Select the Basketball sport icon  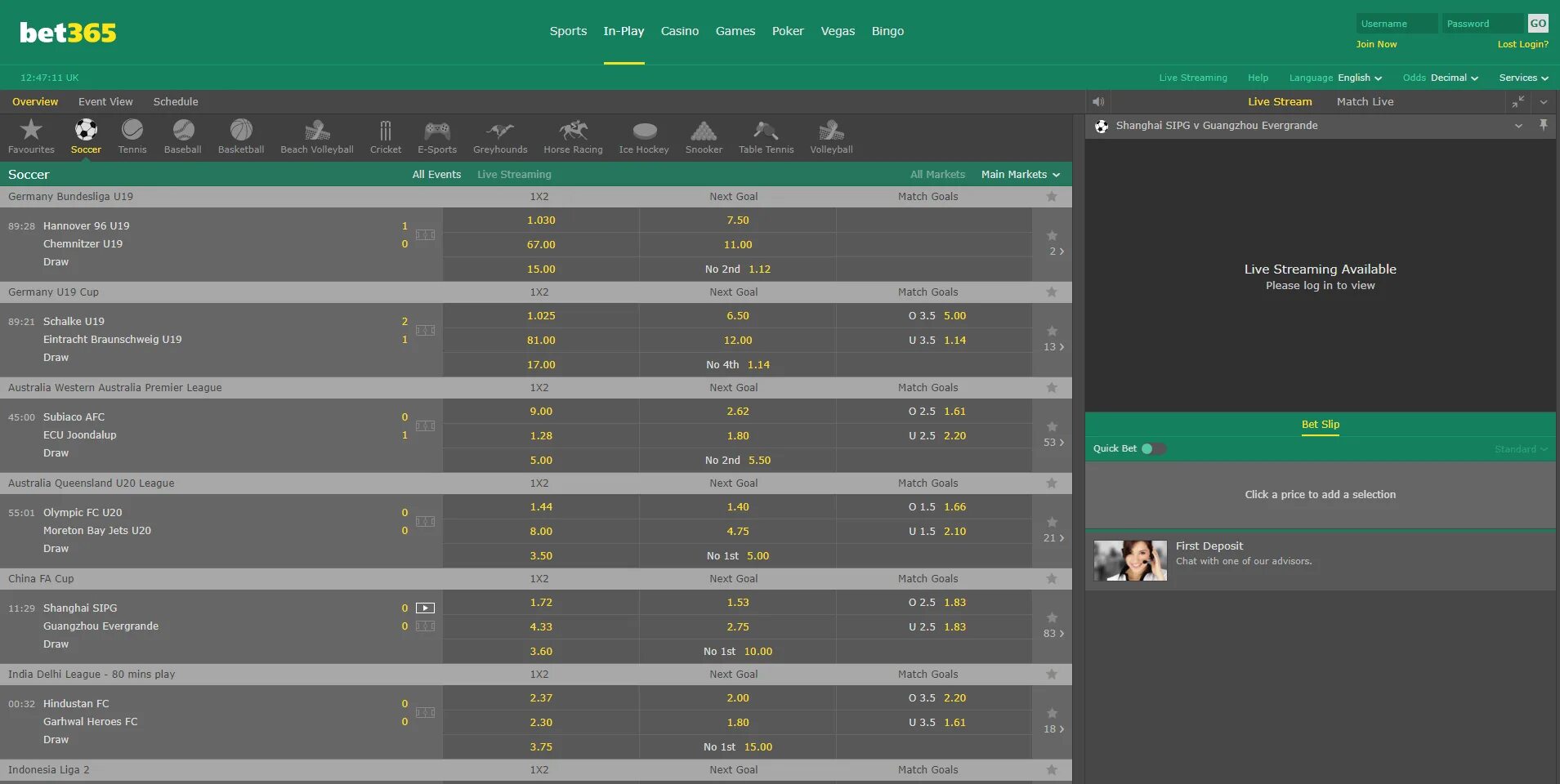[x=241, y=131]
